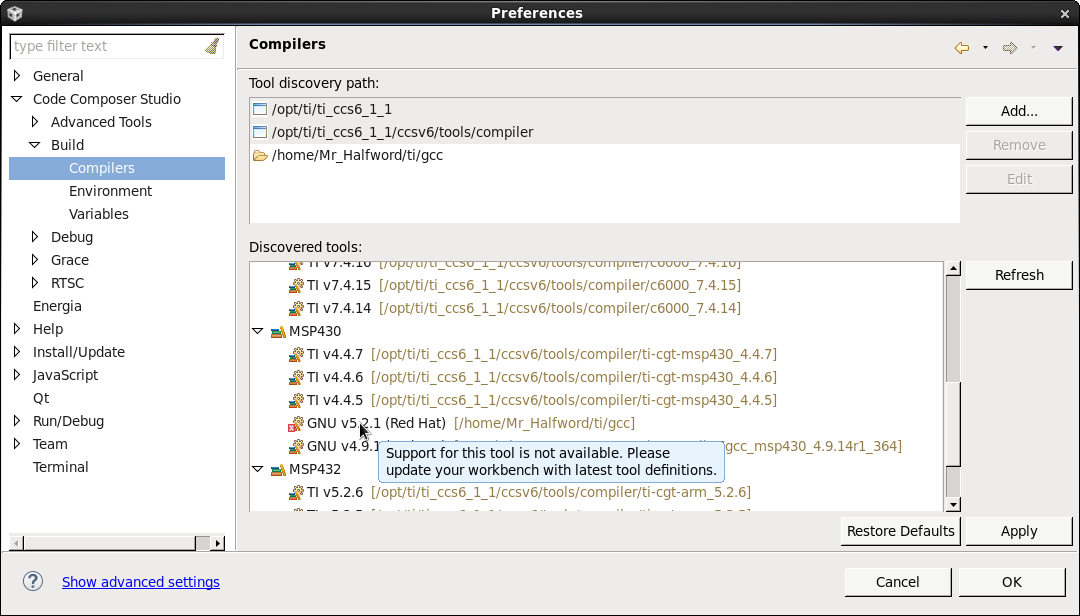Viewport: 1080px width, 616px height.
Task: Click the GNU v5.2.1 error tool icon
Action: pyautogui.click(x=295, y=423)
